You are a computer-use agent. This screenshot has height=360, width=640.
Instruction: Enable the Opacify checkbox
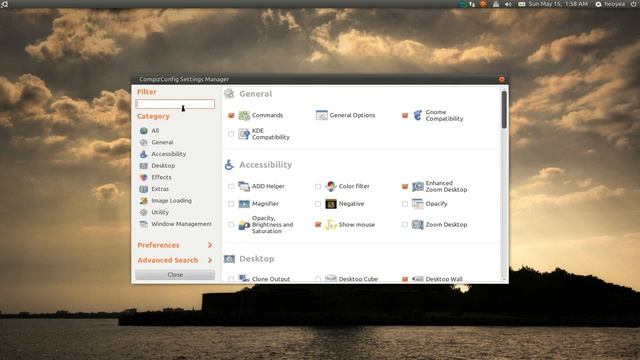(x=405, y=204)
